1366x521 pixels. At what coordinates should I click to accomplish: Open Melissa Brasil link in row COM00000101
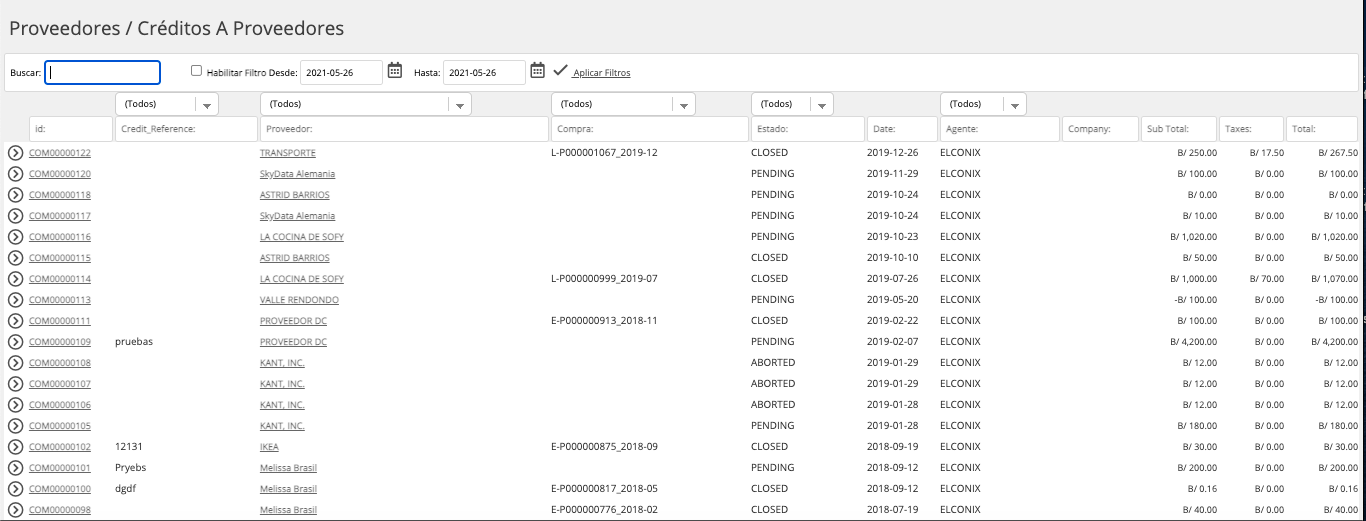288,468
